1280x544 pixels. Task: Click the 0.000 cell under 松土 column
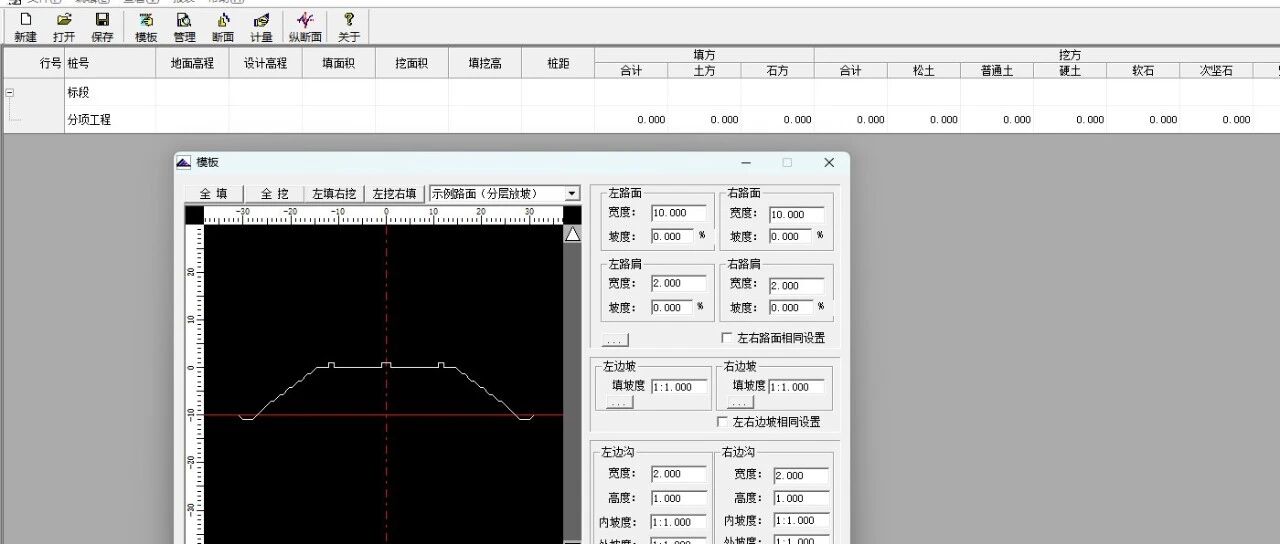(x=924, y=119)
